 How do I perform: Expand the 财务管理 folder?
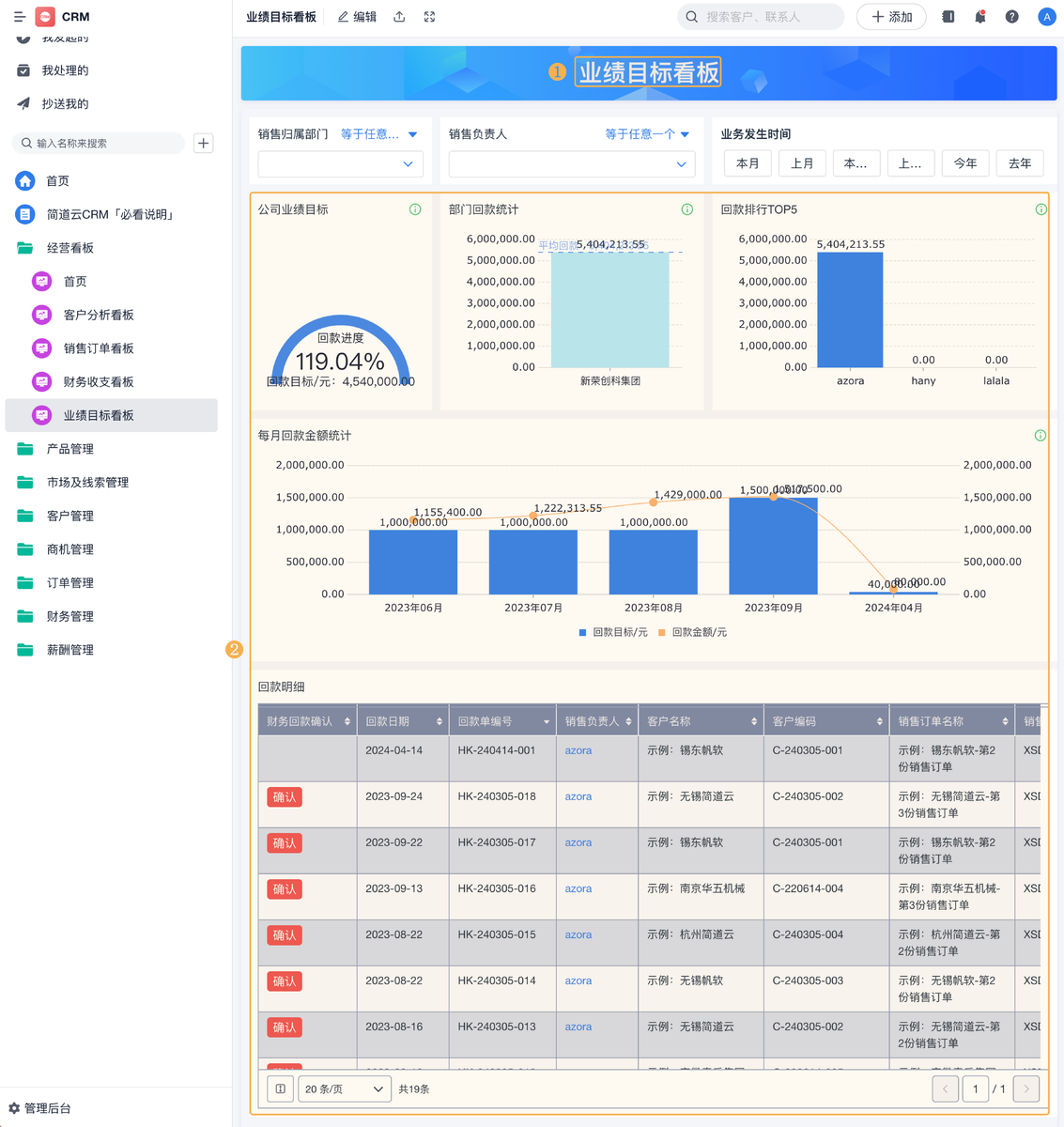(x=111, y=616)
